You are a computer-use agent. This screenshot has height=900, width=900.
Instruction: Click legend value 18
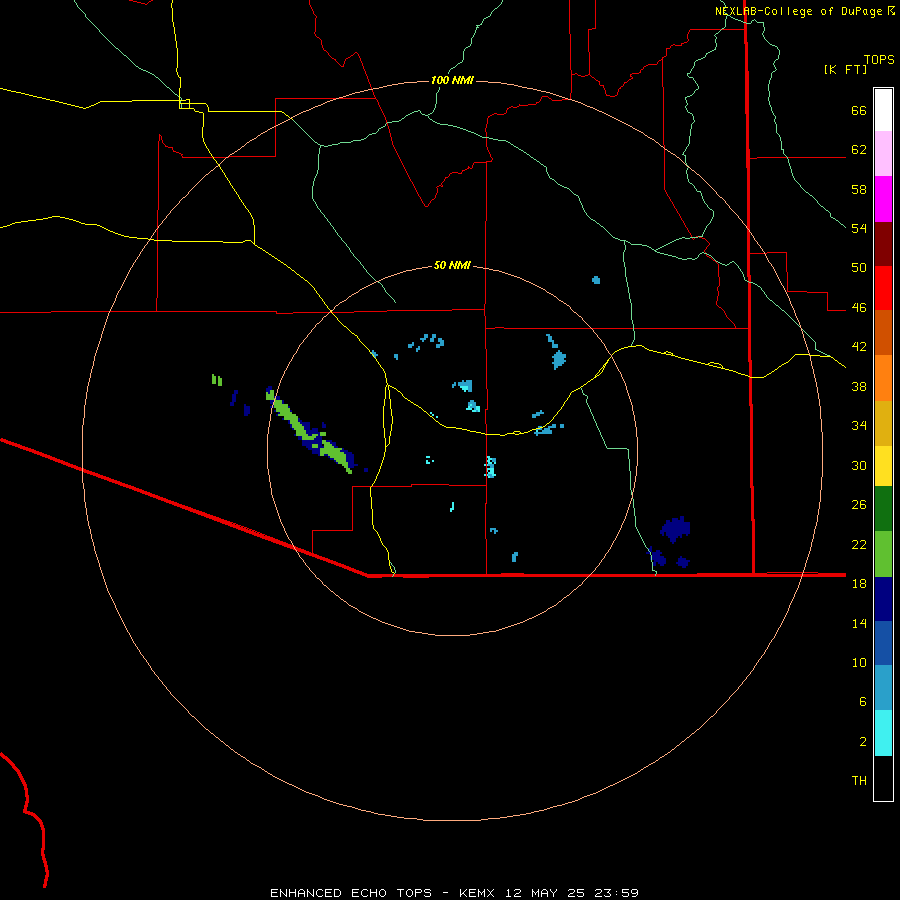tap(859, 584)
